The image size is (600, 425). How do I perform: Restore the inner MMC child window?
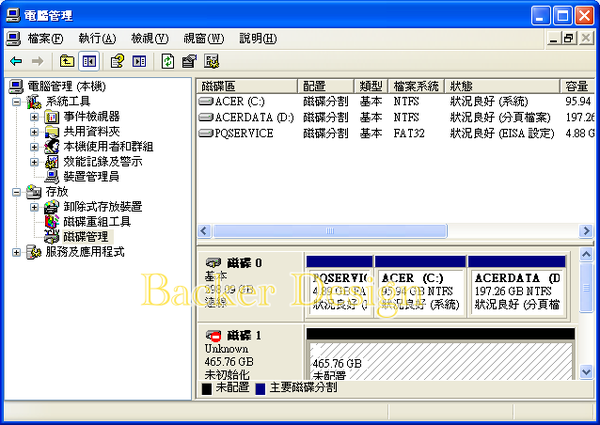569,38
